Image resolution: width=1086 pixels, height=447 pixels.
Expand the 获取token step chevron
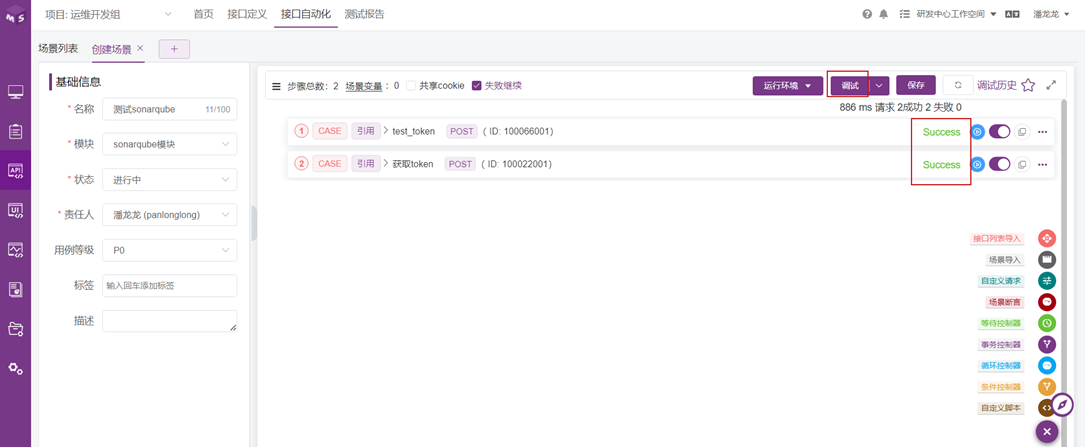(386, 164)
